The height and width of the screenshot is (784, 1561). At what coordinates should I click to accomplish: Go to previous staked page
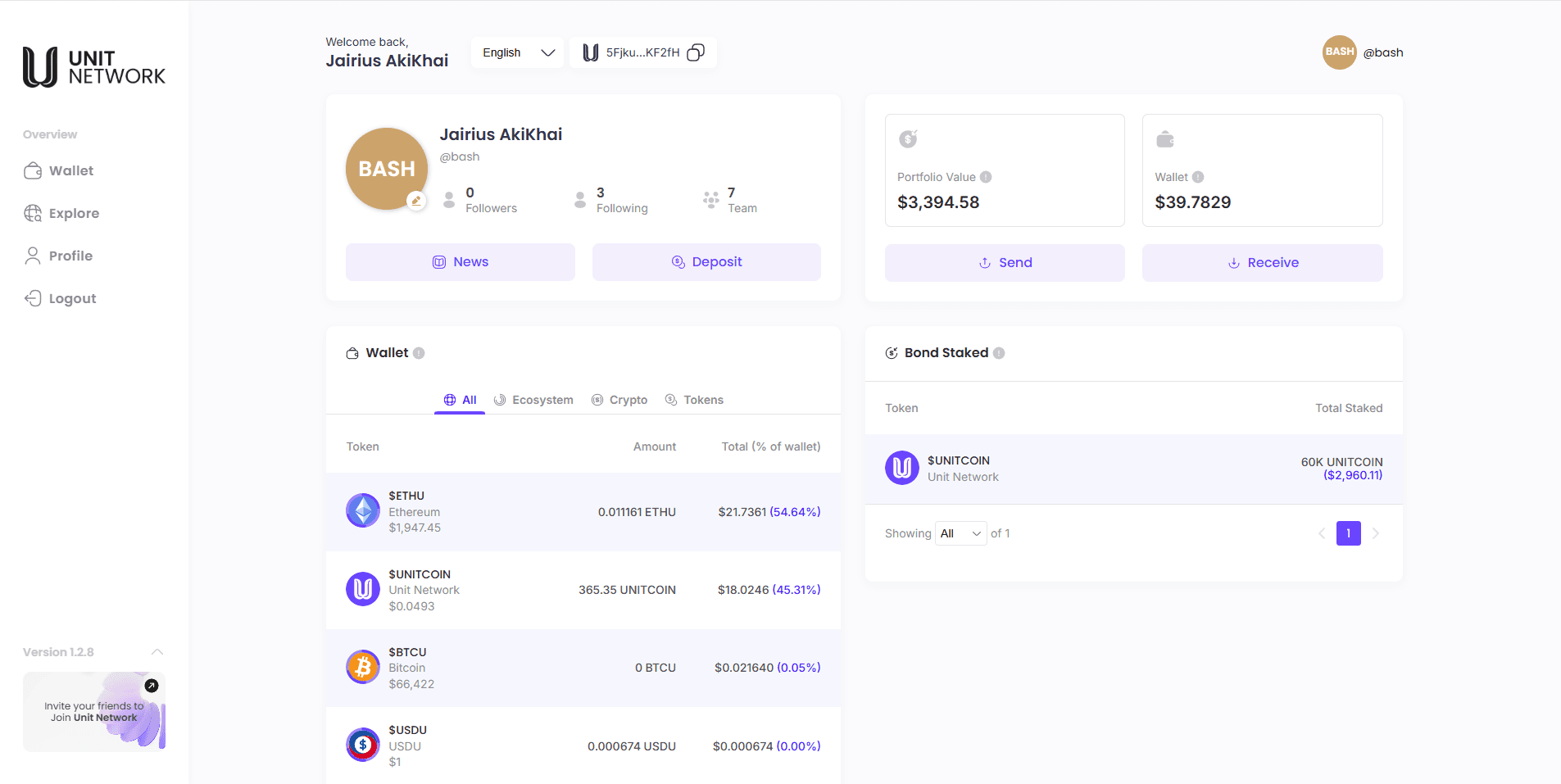tap(1322, 533)
